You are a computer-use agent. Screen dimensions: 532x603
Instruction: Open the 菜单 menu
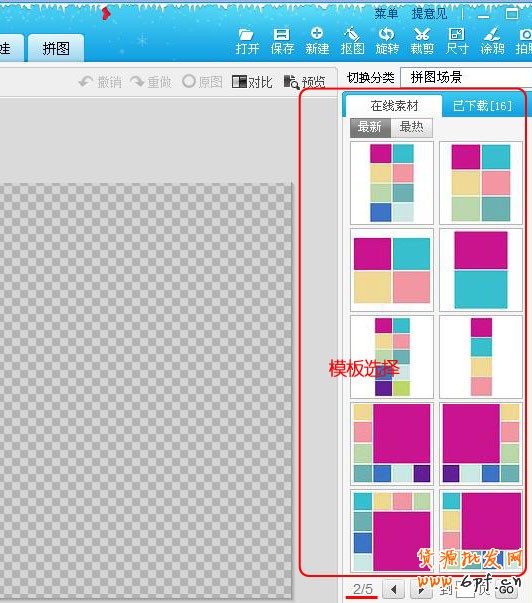tap(386, 14)
